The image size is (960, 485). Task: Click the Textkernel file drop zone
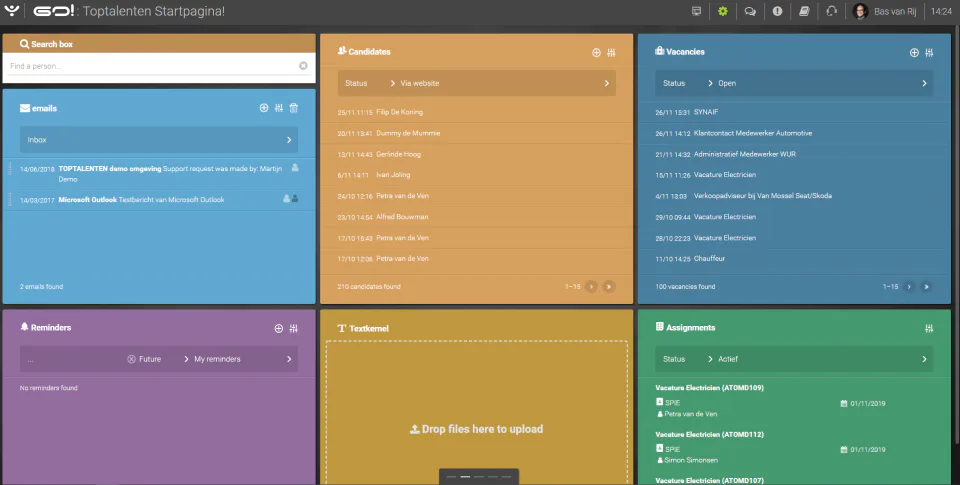coord(476,413)
